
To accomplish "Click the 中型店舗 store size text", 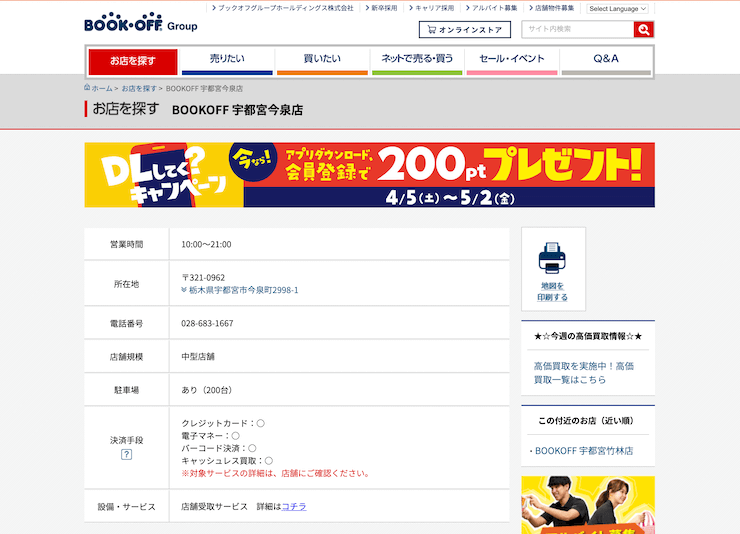I will tap(198, 357).
